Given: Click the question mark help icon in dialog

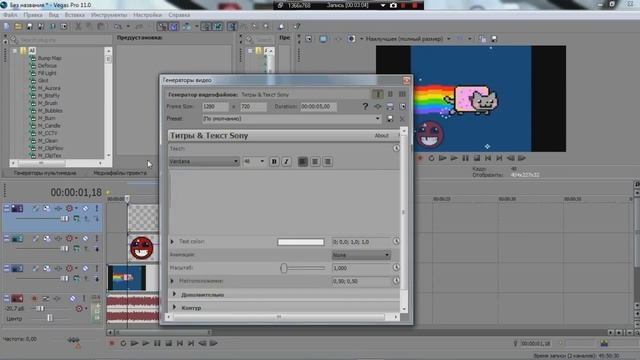Looking at the screenshot, I should point(365,107).
